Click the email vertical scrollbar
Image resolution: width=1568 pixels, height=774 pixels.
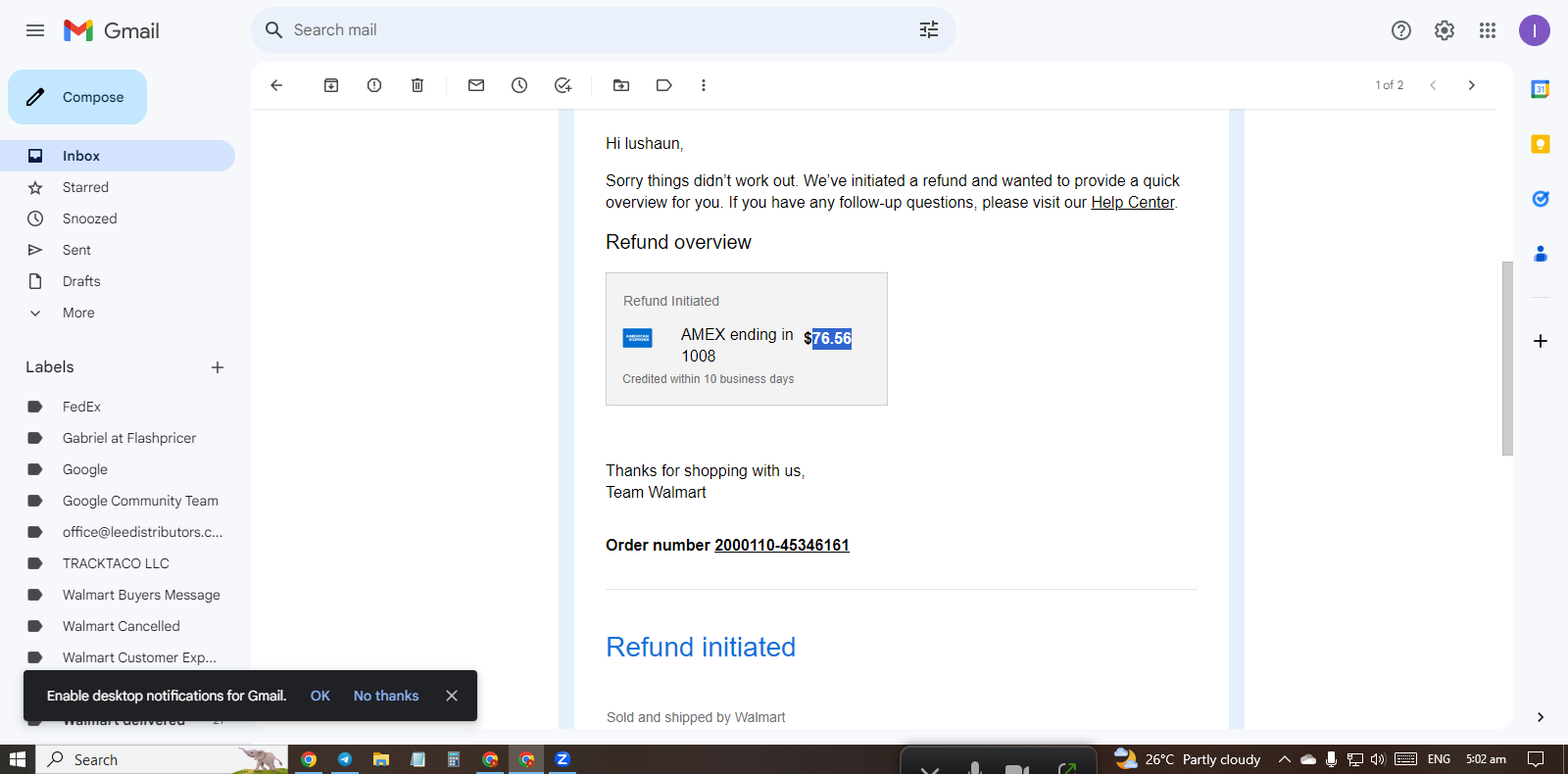coord(1507,359)
